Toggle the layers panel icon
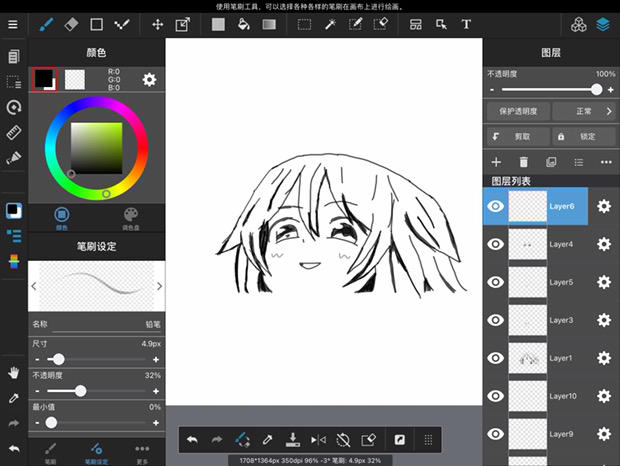 (x=603, y=25)
